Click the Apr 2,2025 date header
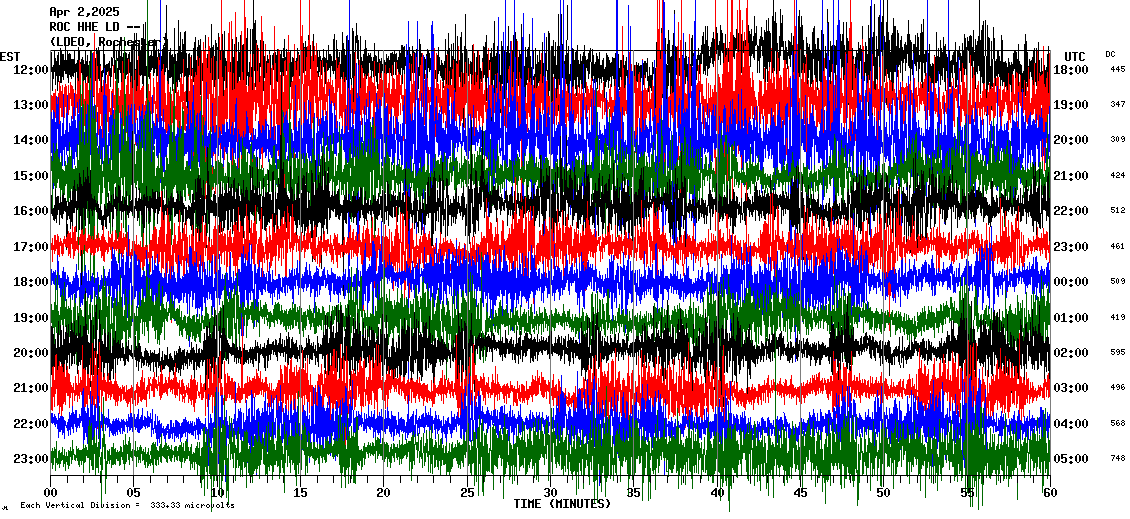The width and height of the screenshot is (1130, 519). (84, 12)
